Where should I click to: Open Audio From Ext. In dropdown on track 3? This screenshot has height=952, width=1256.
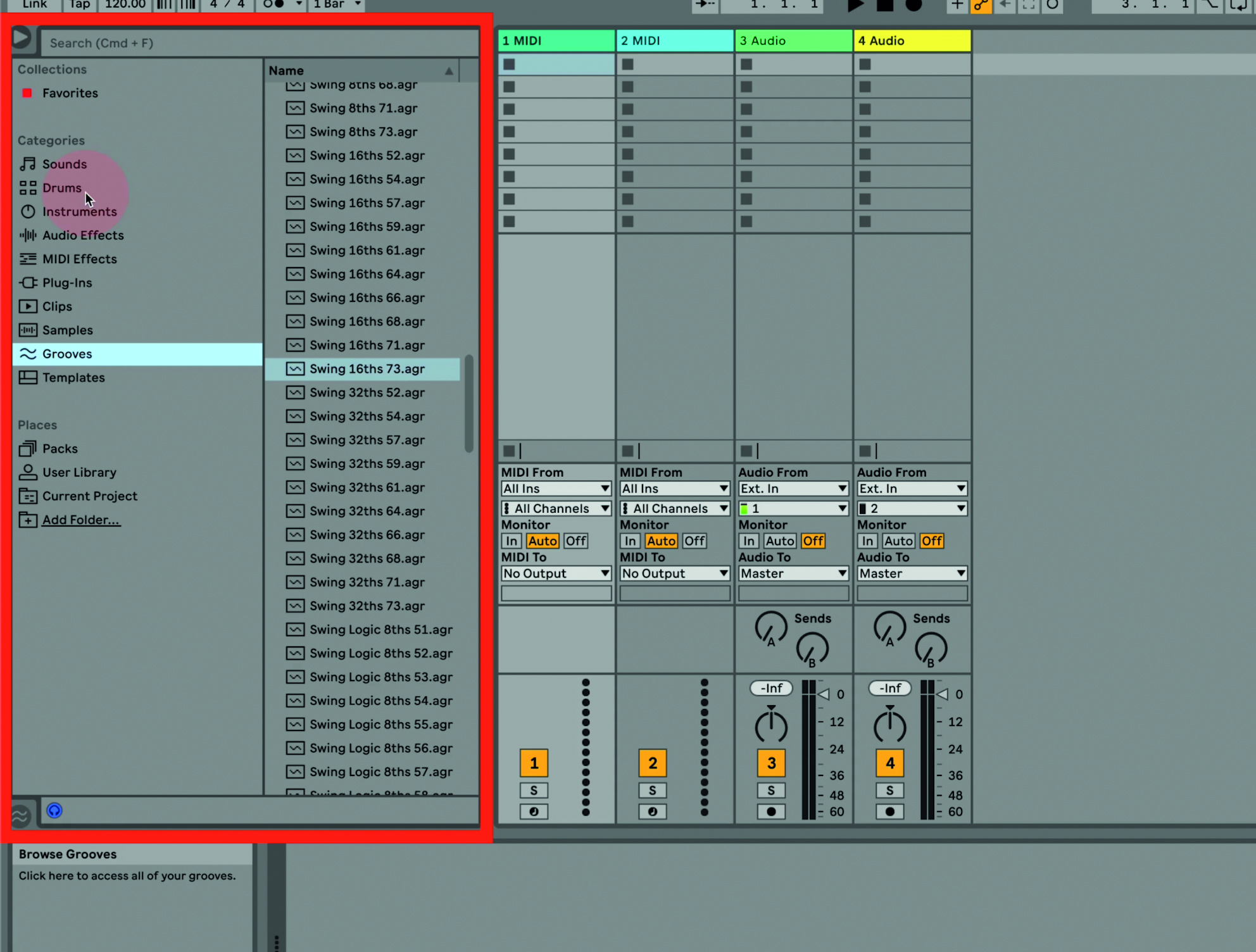(794, 489)
